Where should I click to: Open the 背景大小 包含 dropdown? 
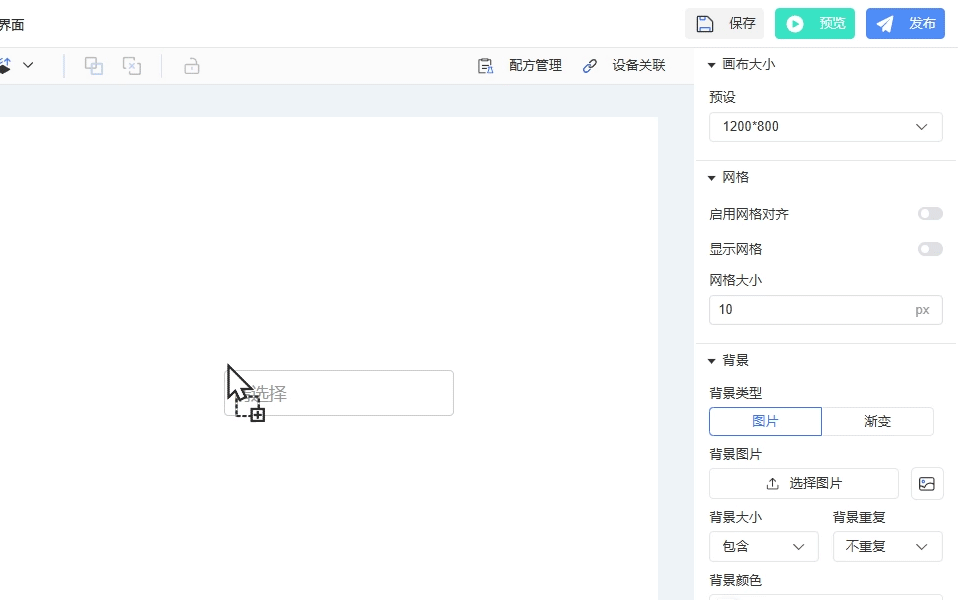tap(763, 547)
